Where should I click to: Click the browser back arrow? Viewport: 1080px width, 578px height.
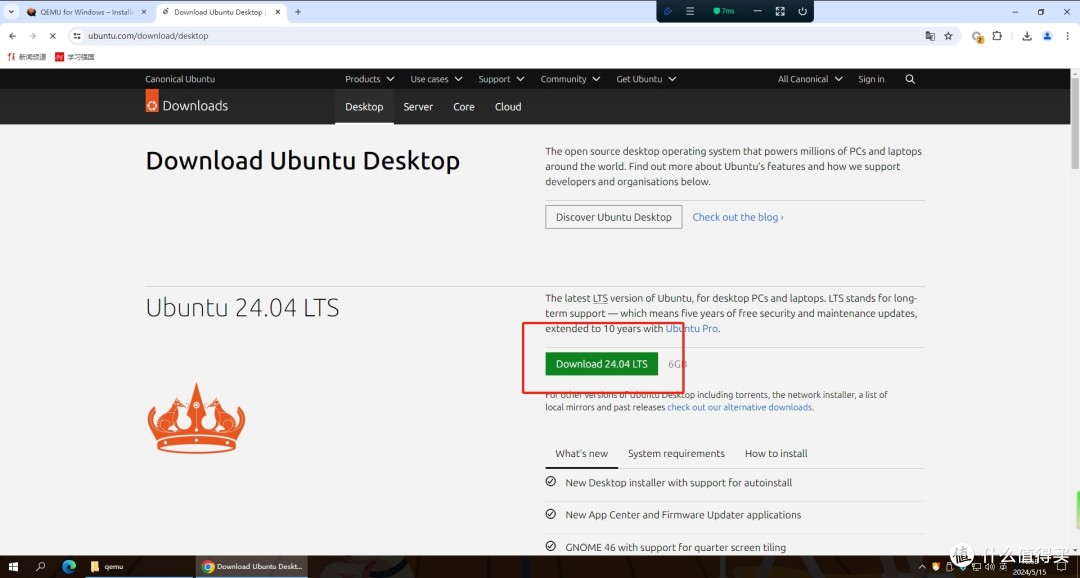point(12,36)
